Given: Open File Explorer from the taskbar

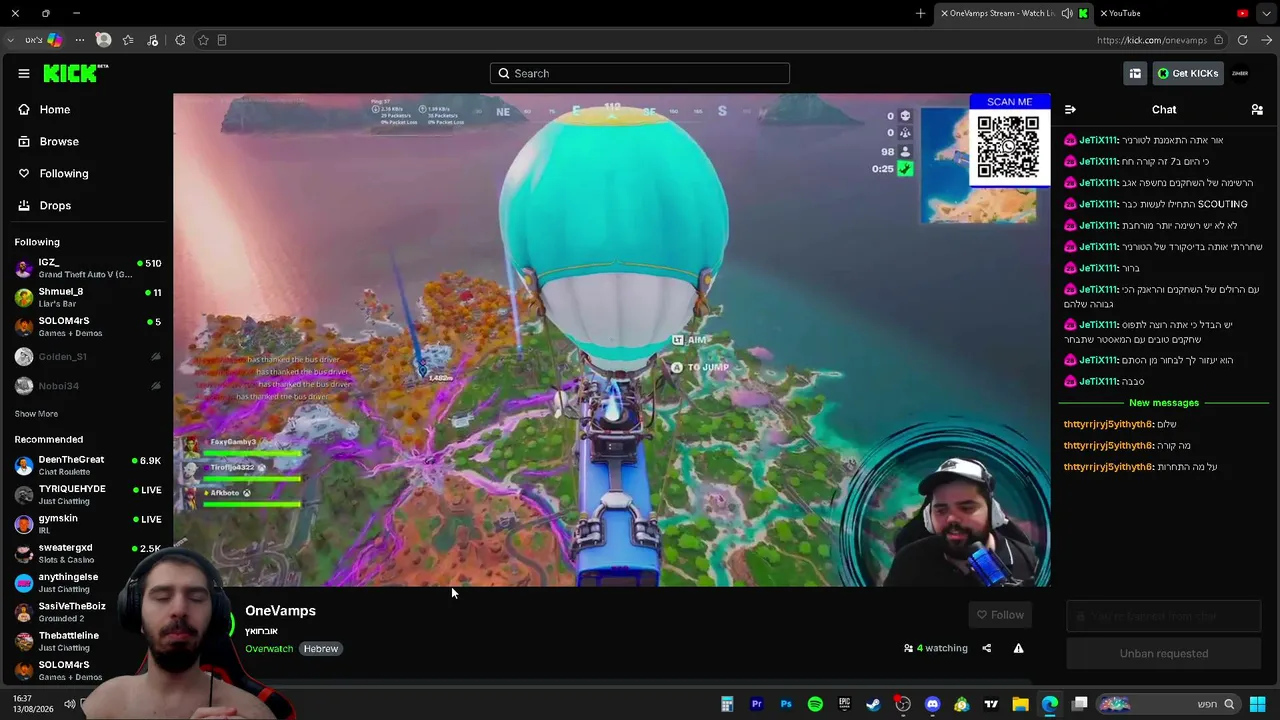Looking at the screenshot, I should coord(1020,704).
